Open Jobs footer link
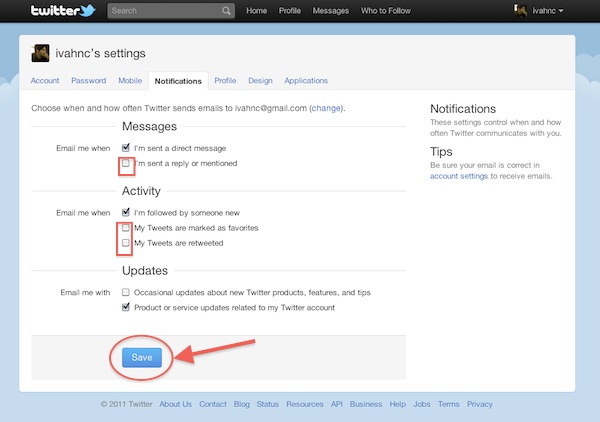 (422, 404)
